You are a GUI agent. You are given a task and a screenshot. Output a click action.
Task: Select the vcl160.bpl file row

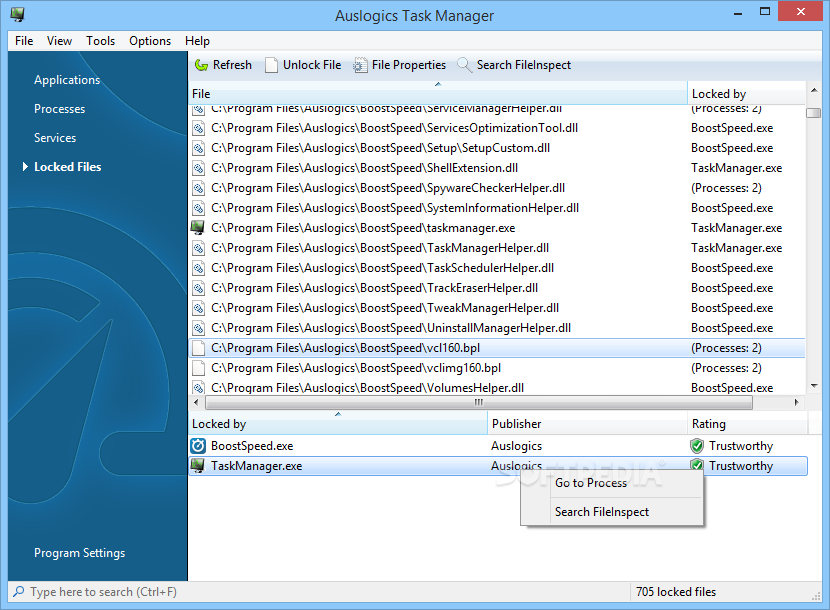(x=497, y=348)
